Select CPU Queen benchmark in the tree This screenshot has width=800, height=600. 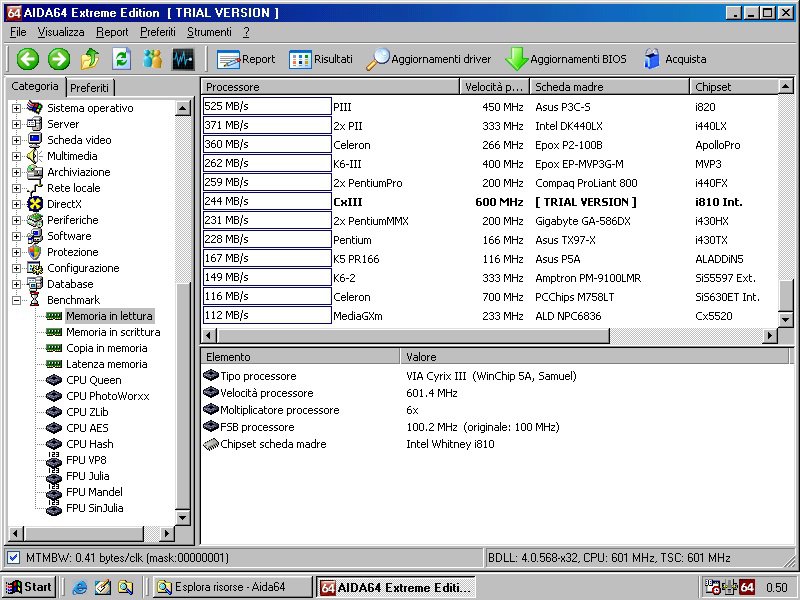point(93,380)
